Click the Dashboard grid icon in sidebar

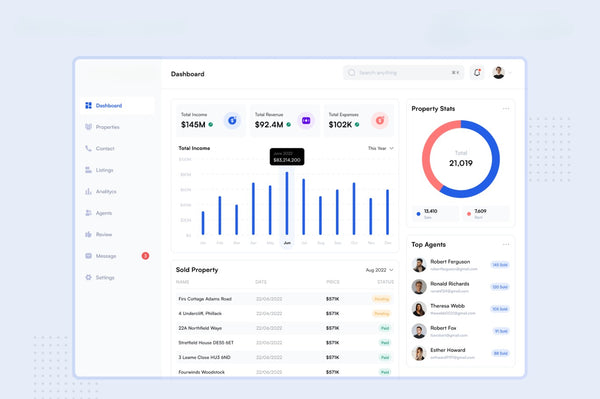pyautogui.click(x=88, y=105)
